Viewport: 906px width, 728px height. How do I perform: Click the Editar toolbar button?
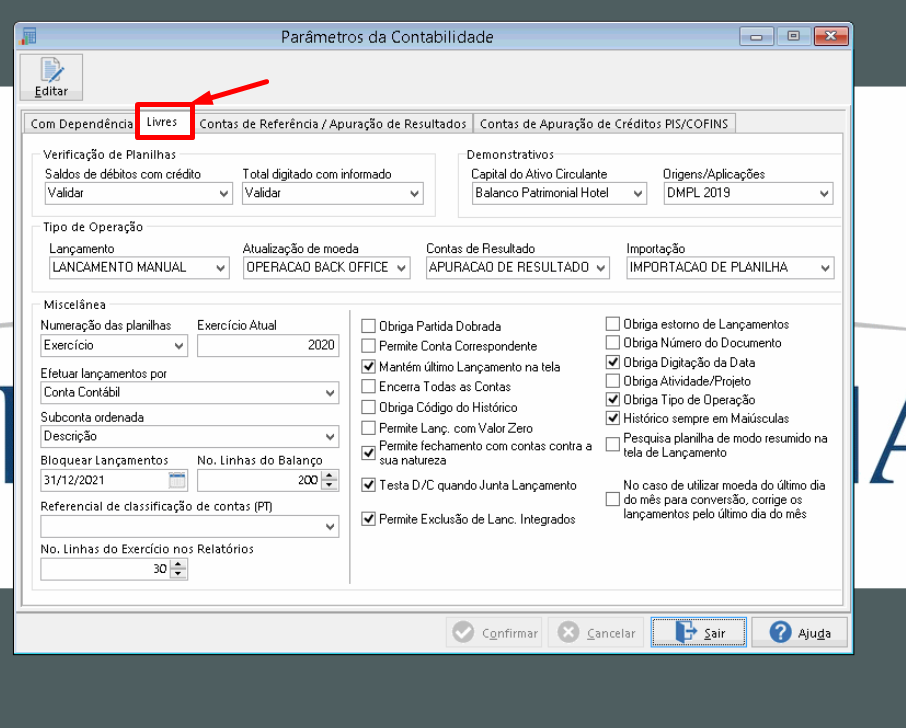(x=51, y=77)
